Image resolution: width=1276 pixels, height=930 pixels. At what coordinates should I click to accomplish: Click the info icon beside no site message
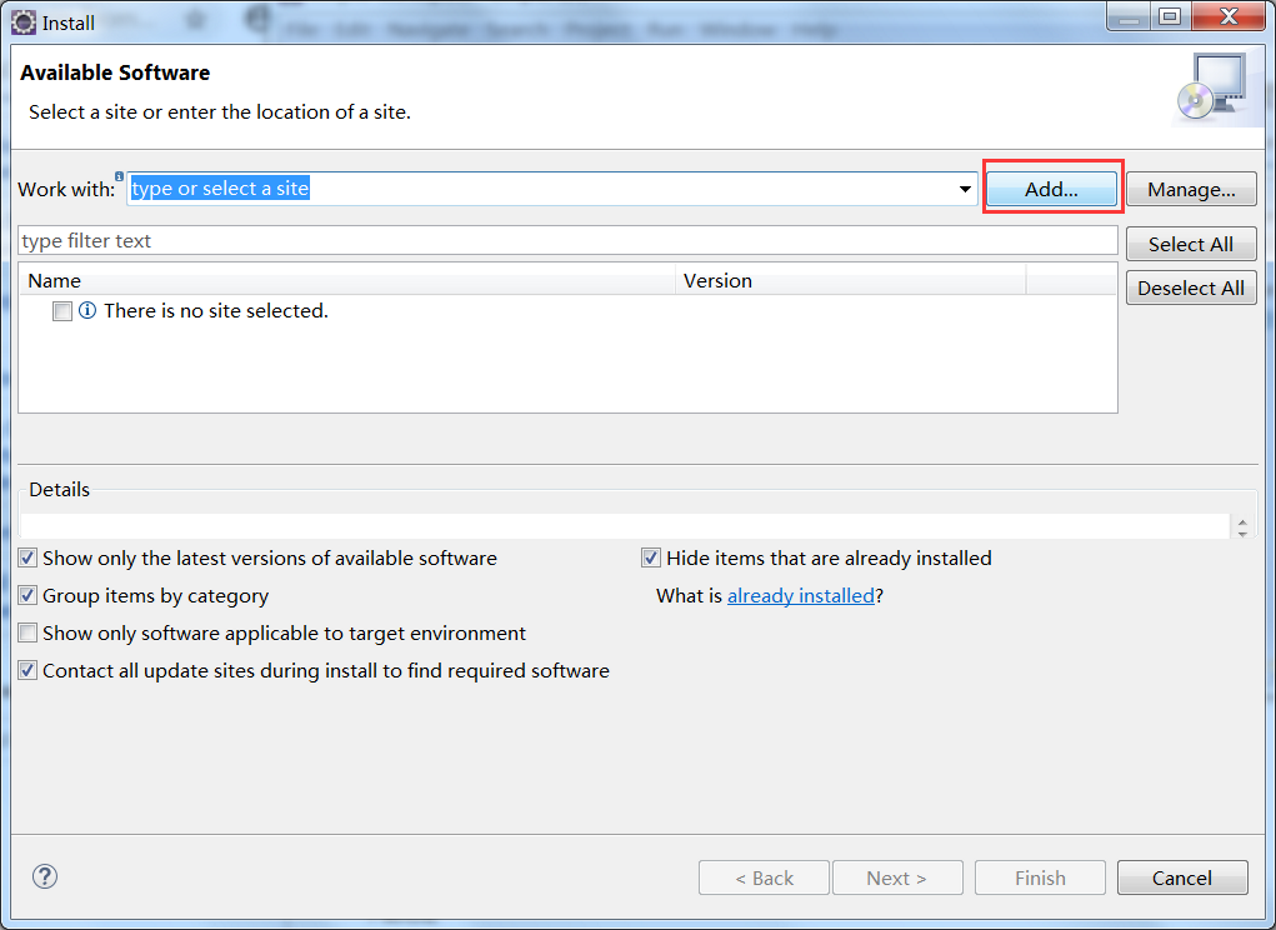click(88, 311)
